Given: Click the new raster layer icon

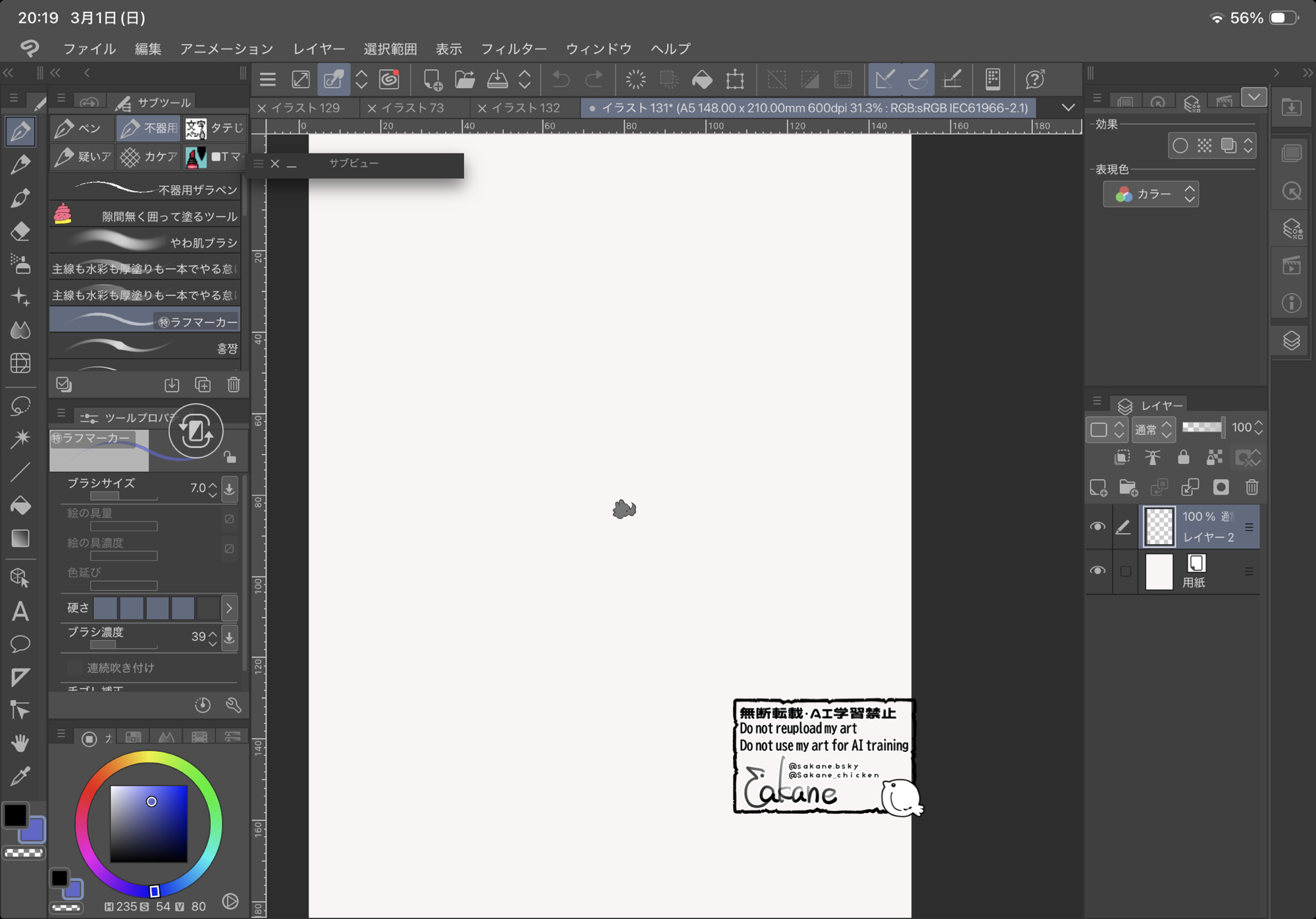Looking at the screenshot, I should pos(1098,487).
